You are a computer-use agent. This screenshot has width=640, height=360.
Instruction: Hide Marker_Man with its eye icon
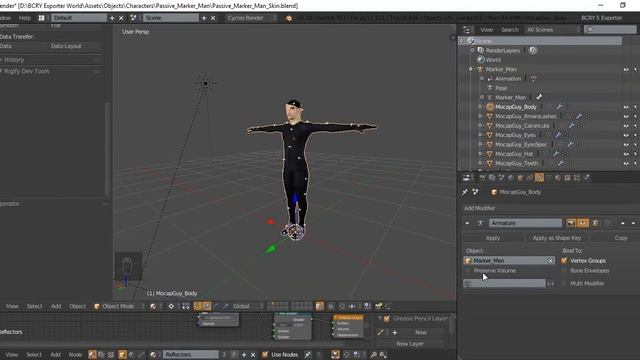(626, 69)
